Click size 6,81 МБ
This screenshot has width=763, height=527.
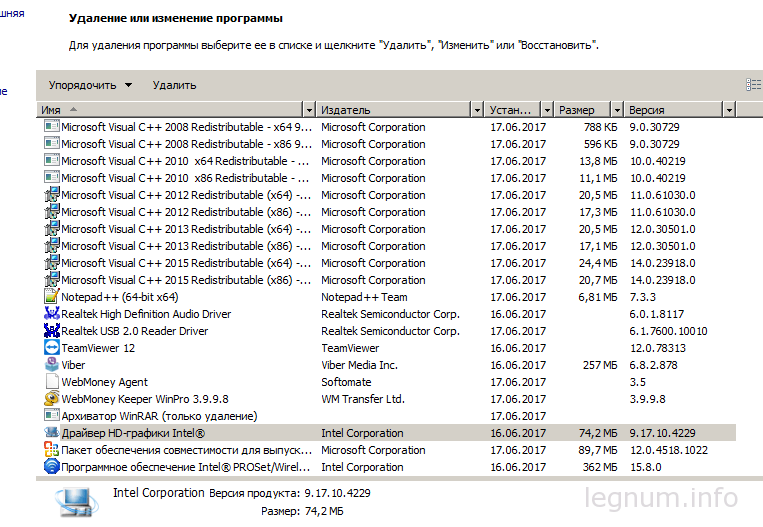coord(598,297)
